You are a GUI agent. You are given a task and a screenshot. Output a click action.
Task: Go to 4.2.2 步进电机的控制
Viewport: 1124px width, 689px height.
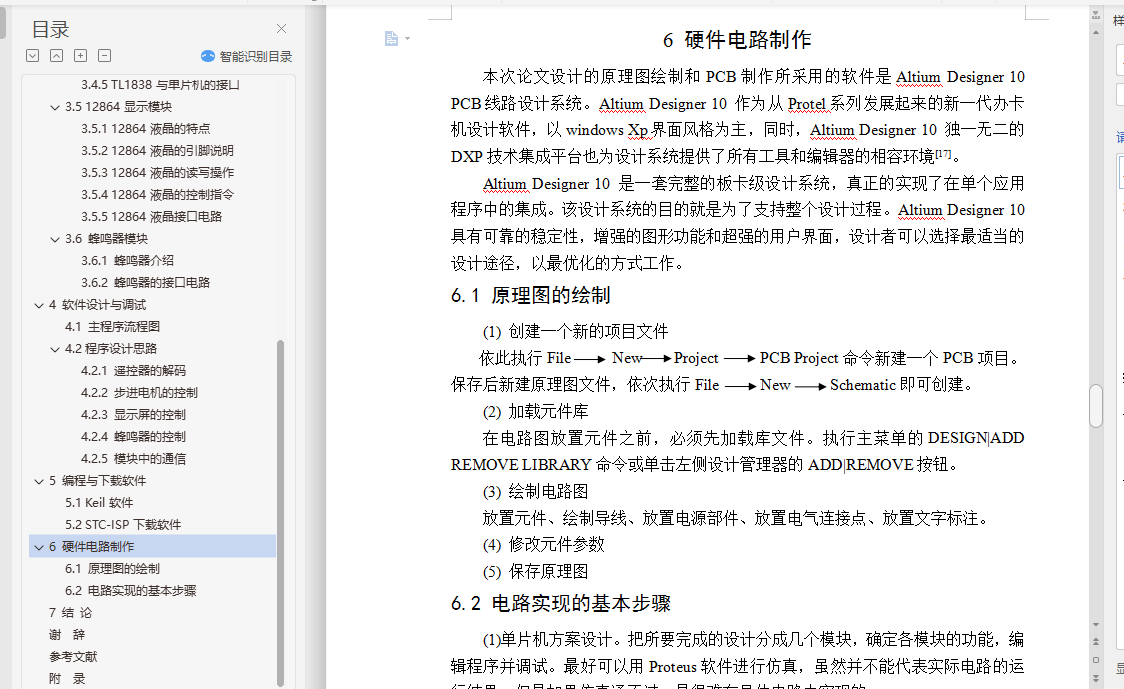(x=139, y=393)
